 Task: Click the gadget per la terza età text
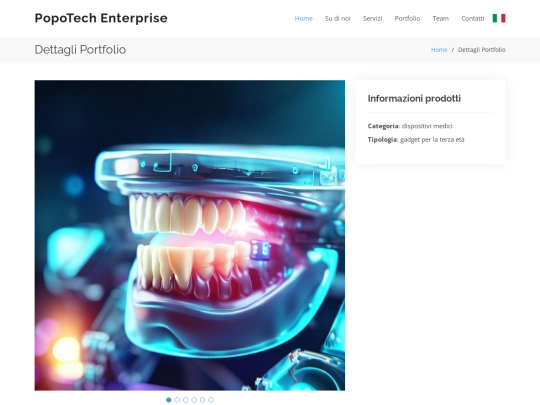click(432, 139)
